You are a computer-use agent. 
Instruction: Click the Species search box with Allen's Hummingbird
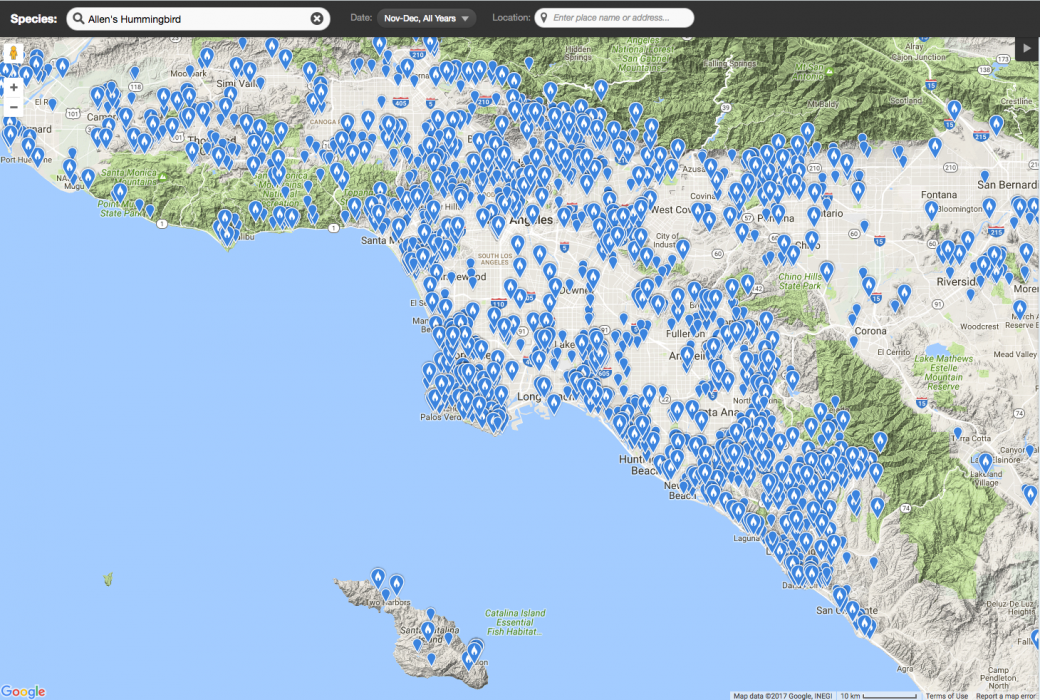pos(198,19)
